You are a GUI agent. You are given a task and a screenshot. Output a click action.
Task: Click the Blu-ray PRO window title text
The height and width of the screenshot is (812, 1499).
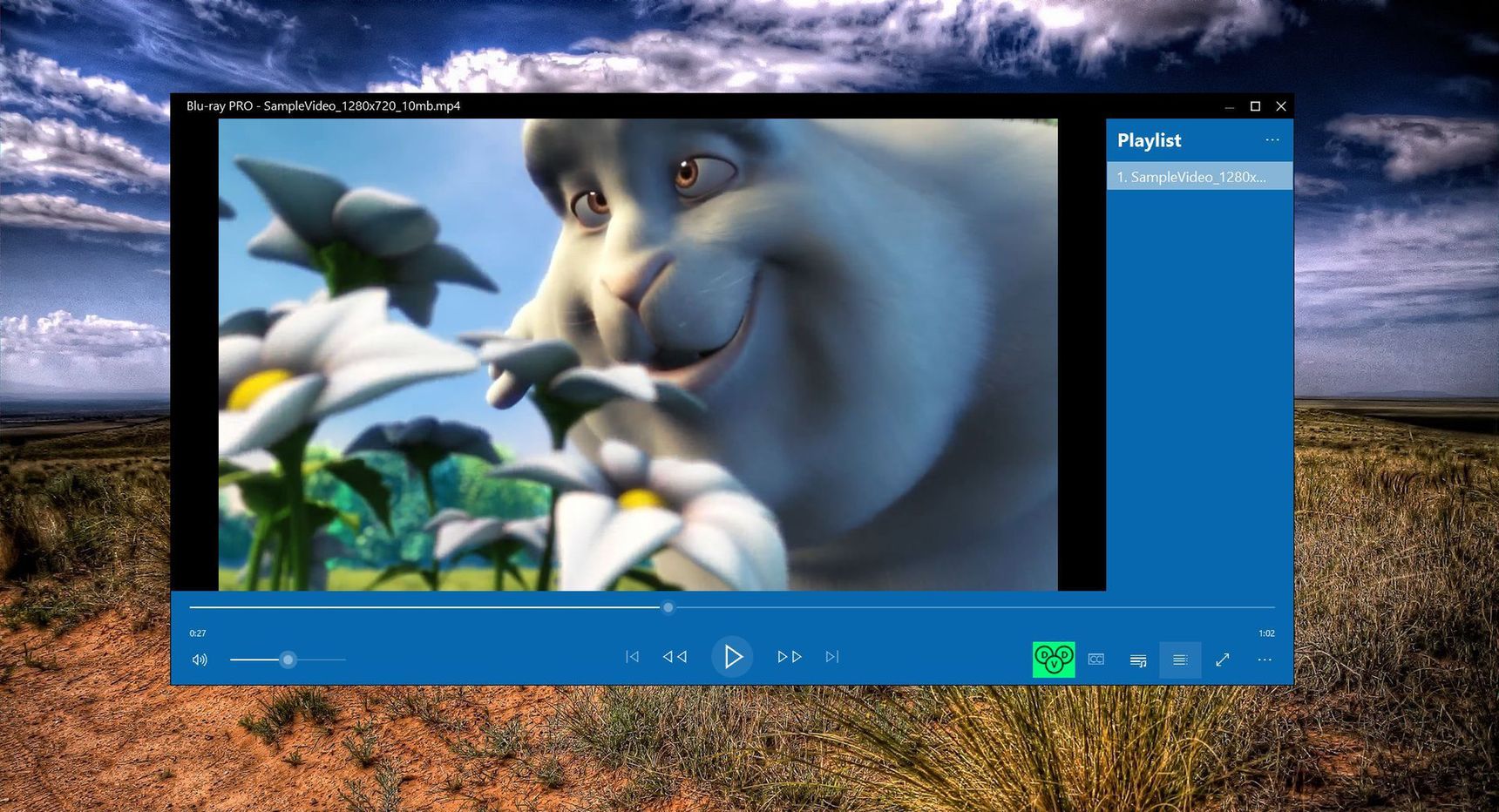(323, 105)
